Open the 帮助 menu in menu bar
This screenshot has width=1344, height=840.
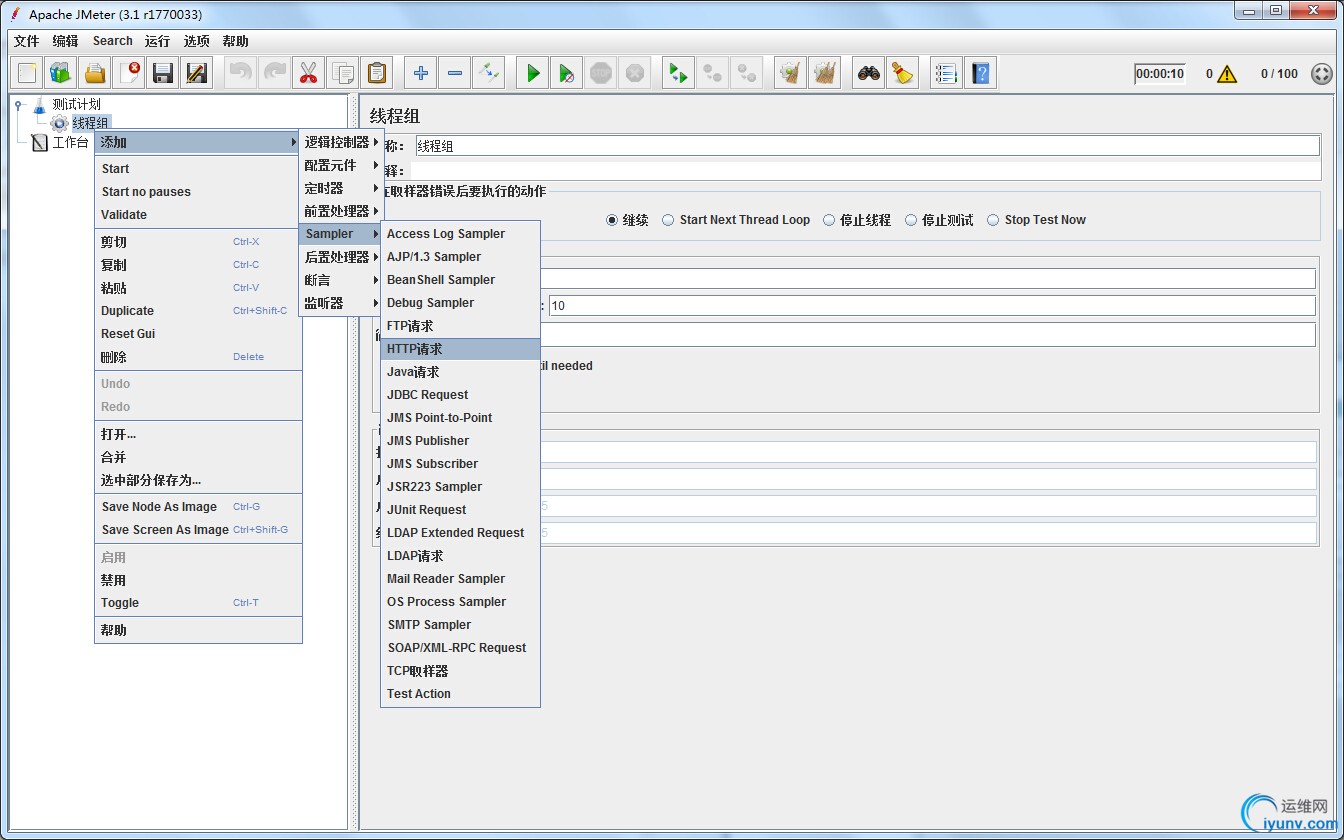[235, 41]
